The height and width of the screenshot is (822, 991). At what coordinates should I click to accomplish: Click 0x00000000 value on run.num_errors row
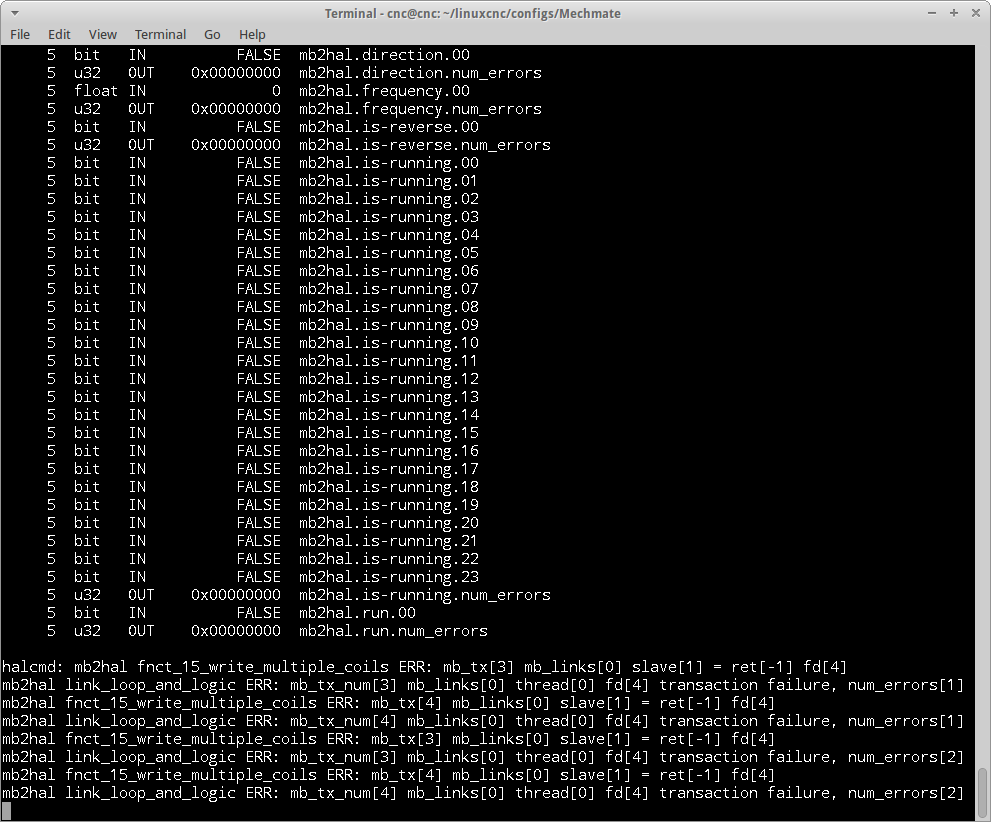(x=236, y=631)
